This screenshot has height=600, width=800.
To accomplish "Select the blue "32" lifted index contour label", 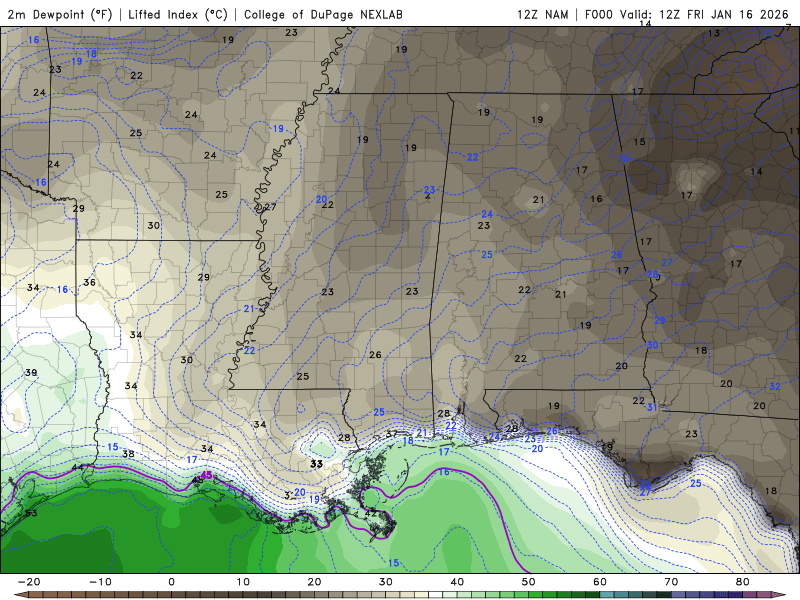I will 775,386.
